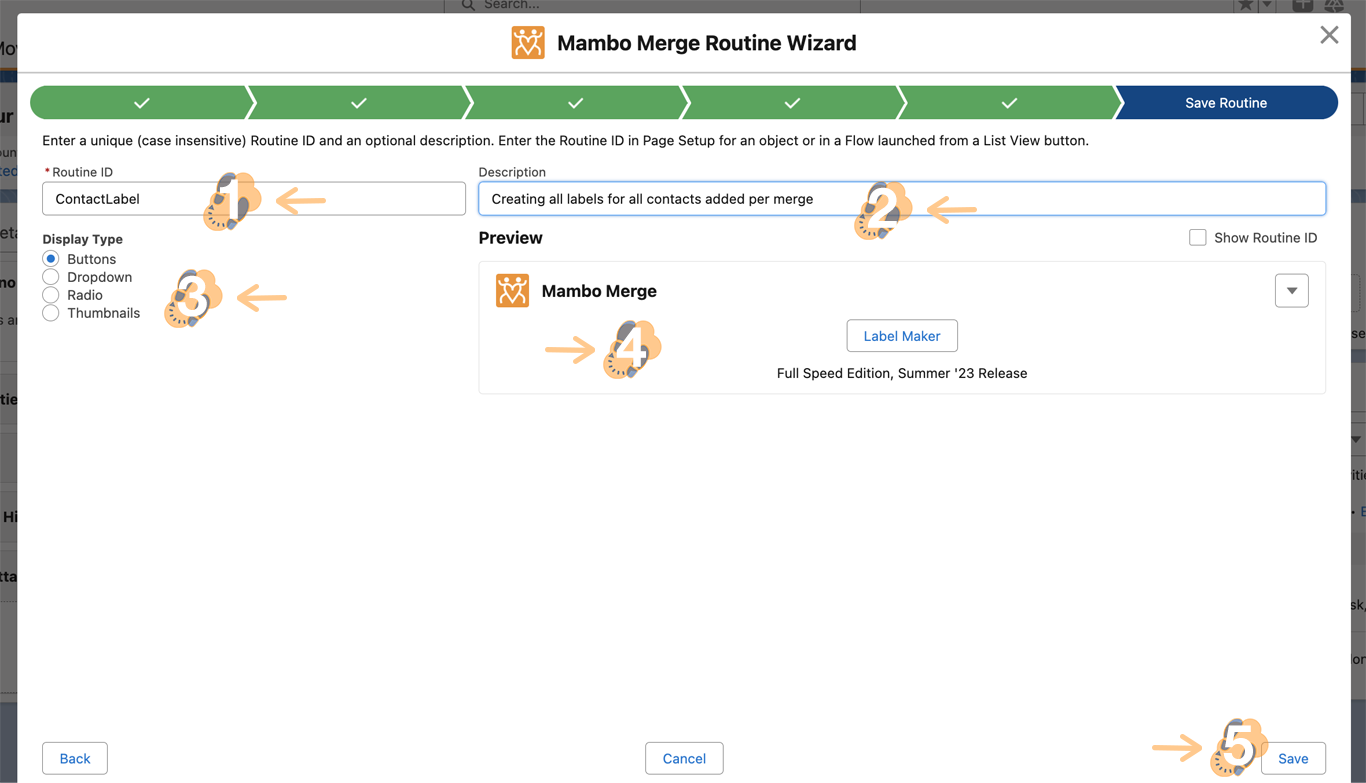Open the favorites list dropdown arrow
1366x783 pixels.
(1266, 5)
